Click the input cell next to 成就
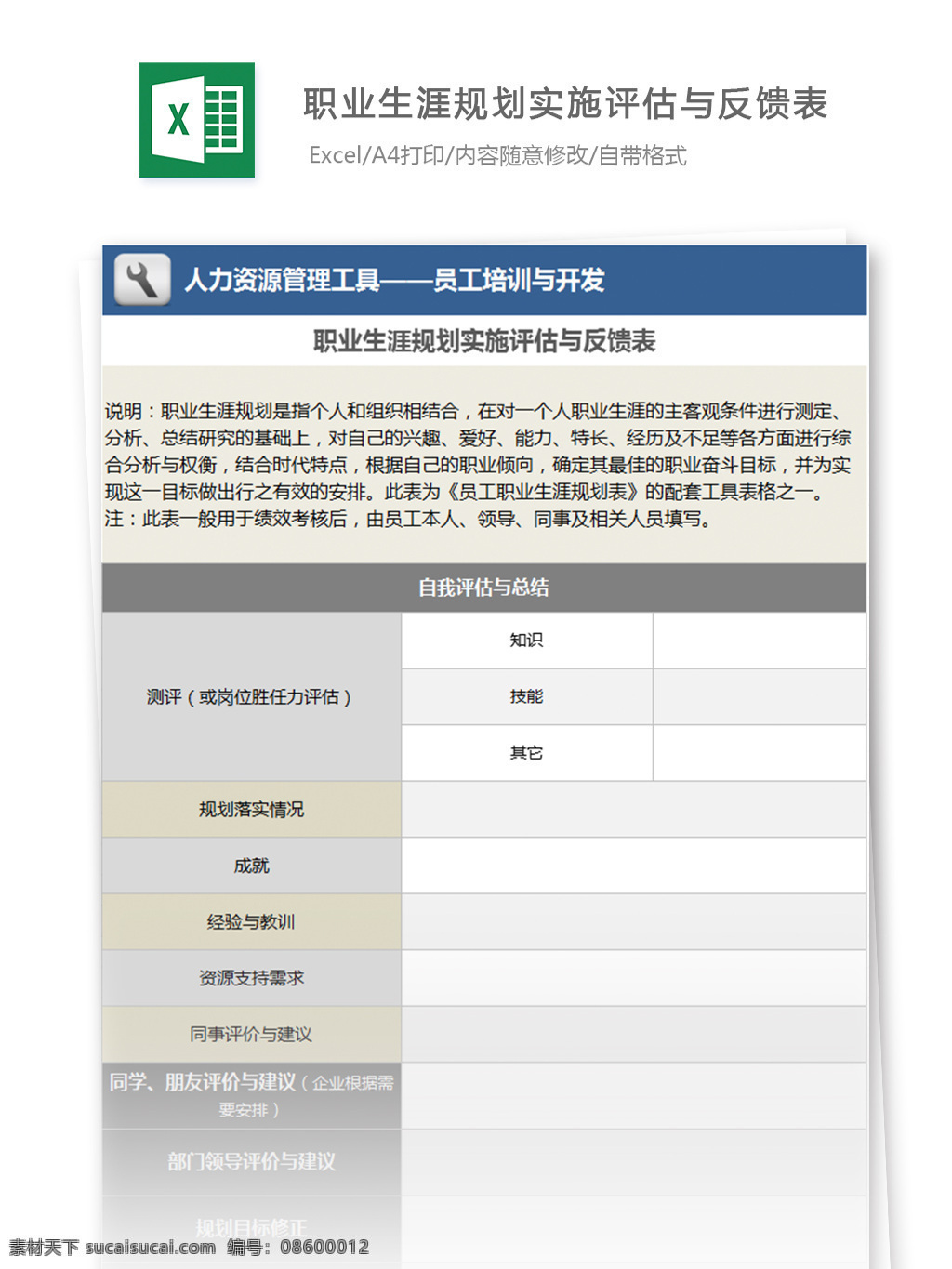The height and width of the screenshot is (1269, 952). click(x=634, y=866)
